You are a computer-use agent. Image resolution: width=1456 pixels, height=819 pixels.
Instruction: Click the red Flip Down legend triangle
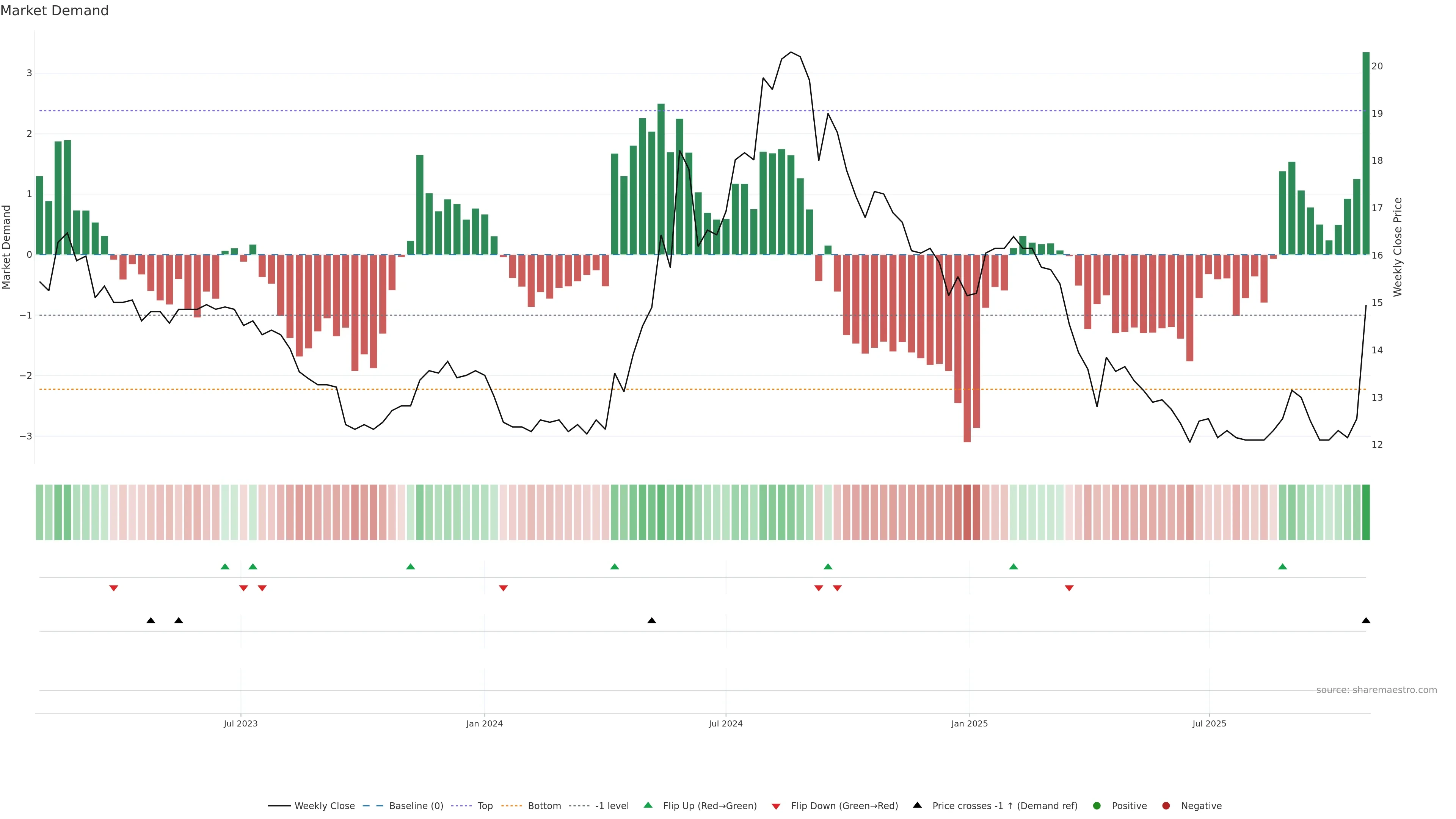tap(776, 806)
